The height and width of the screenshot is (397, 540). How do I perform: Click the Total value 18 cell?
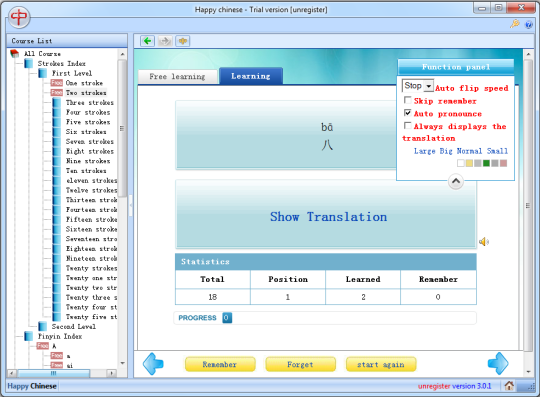212,297
